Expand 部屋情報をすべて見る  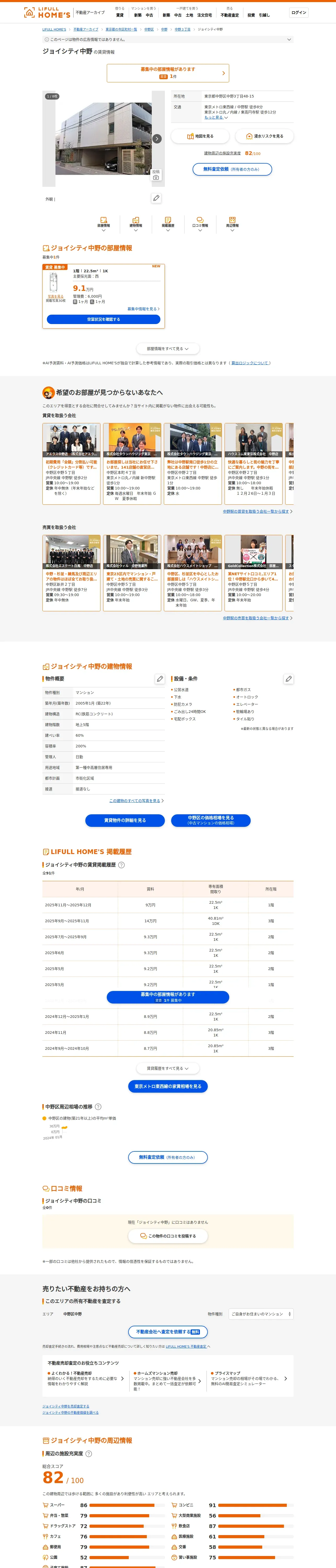[x=168, y=349]
